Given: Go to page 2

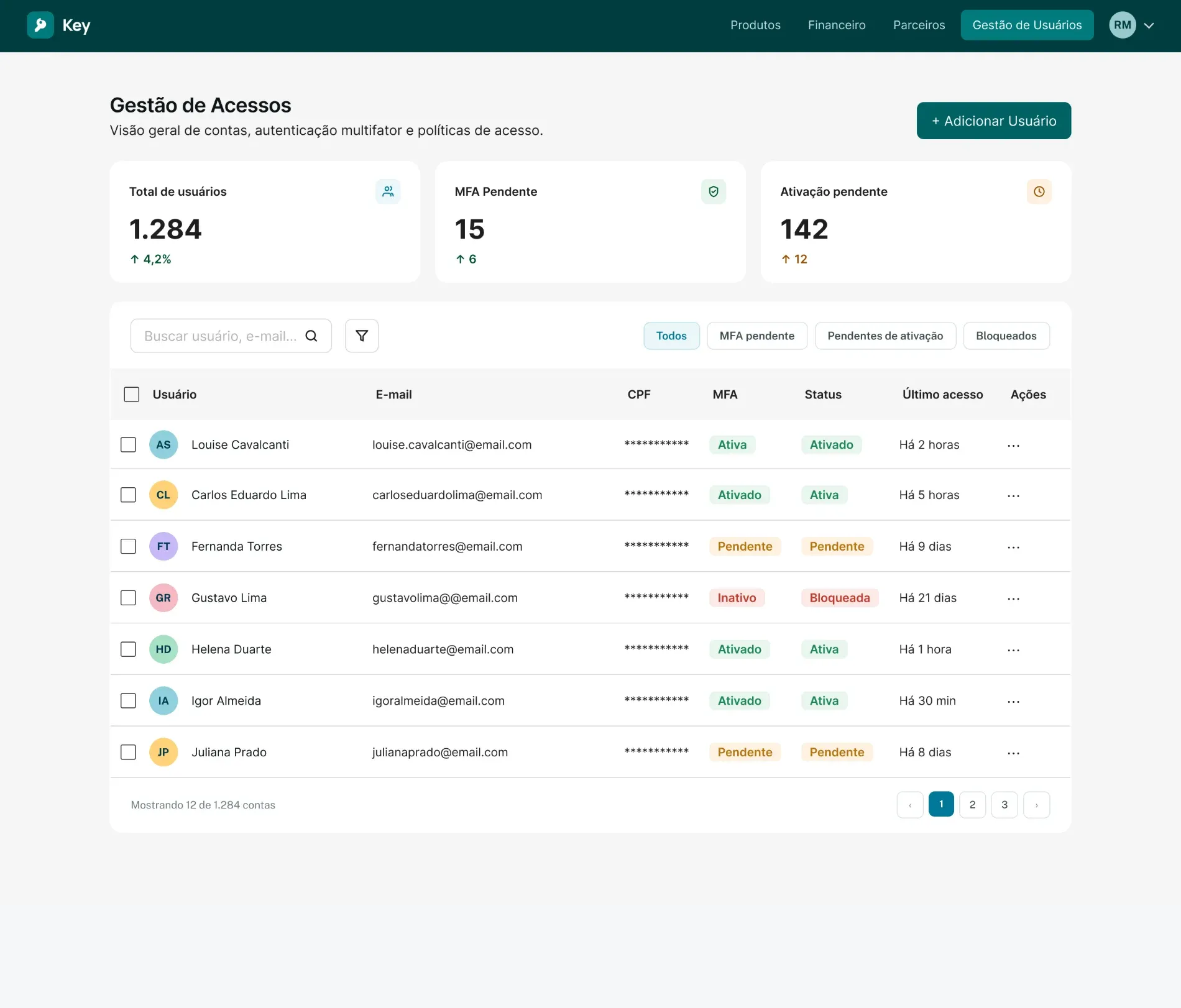Looking at the screenshot, I should (973, 805).
